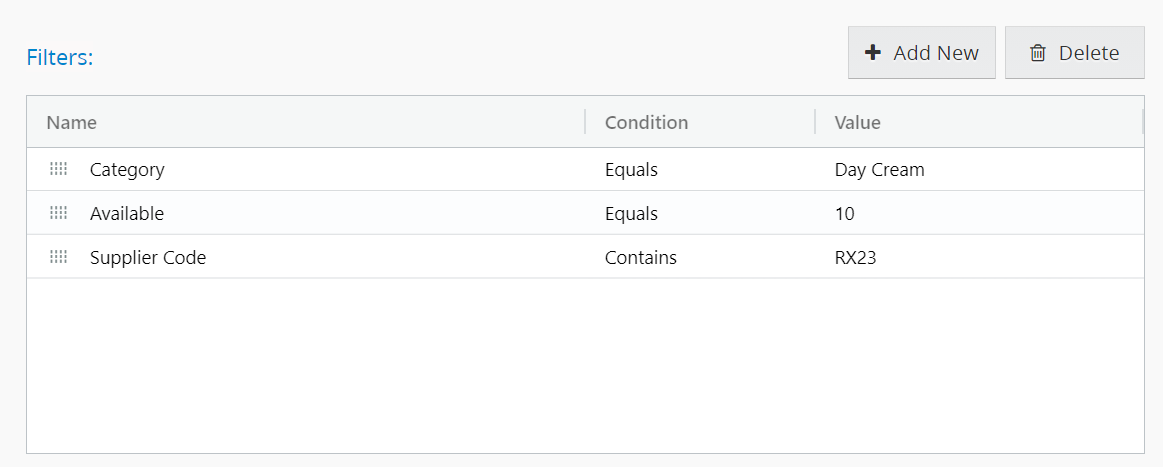Grab the drag handle of Category row

58,169
